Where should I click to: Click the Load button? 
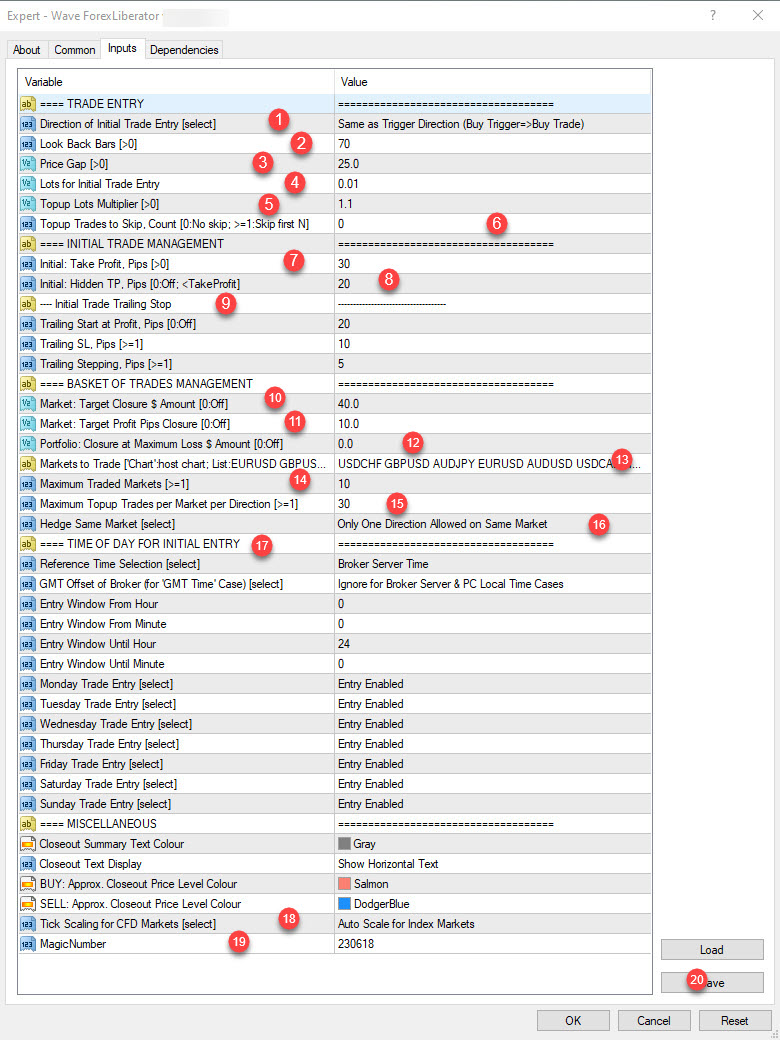click(712, 950)
